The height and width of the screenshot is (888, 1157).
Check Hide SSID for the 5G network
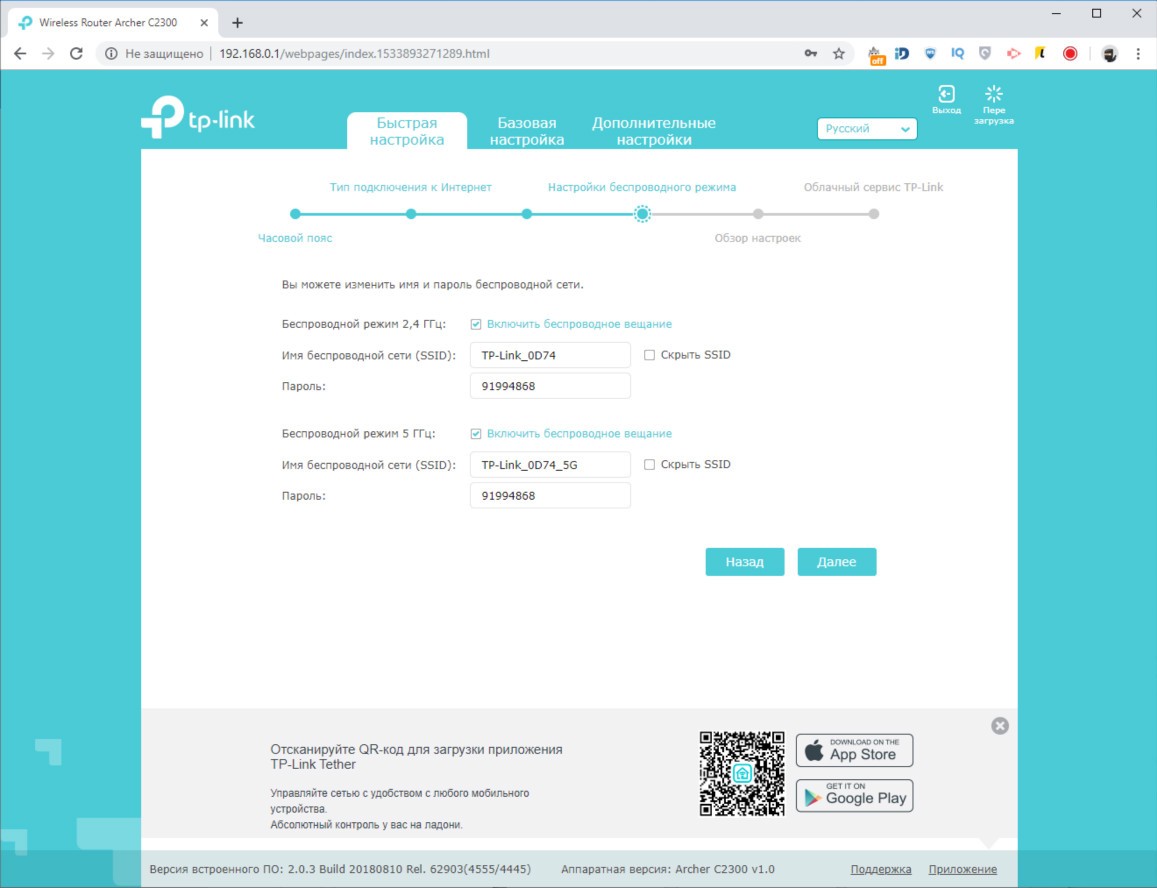click(650, 465)
